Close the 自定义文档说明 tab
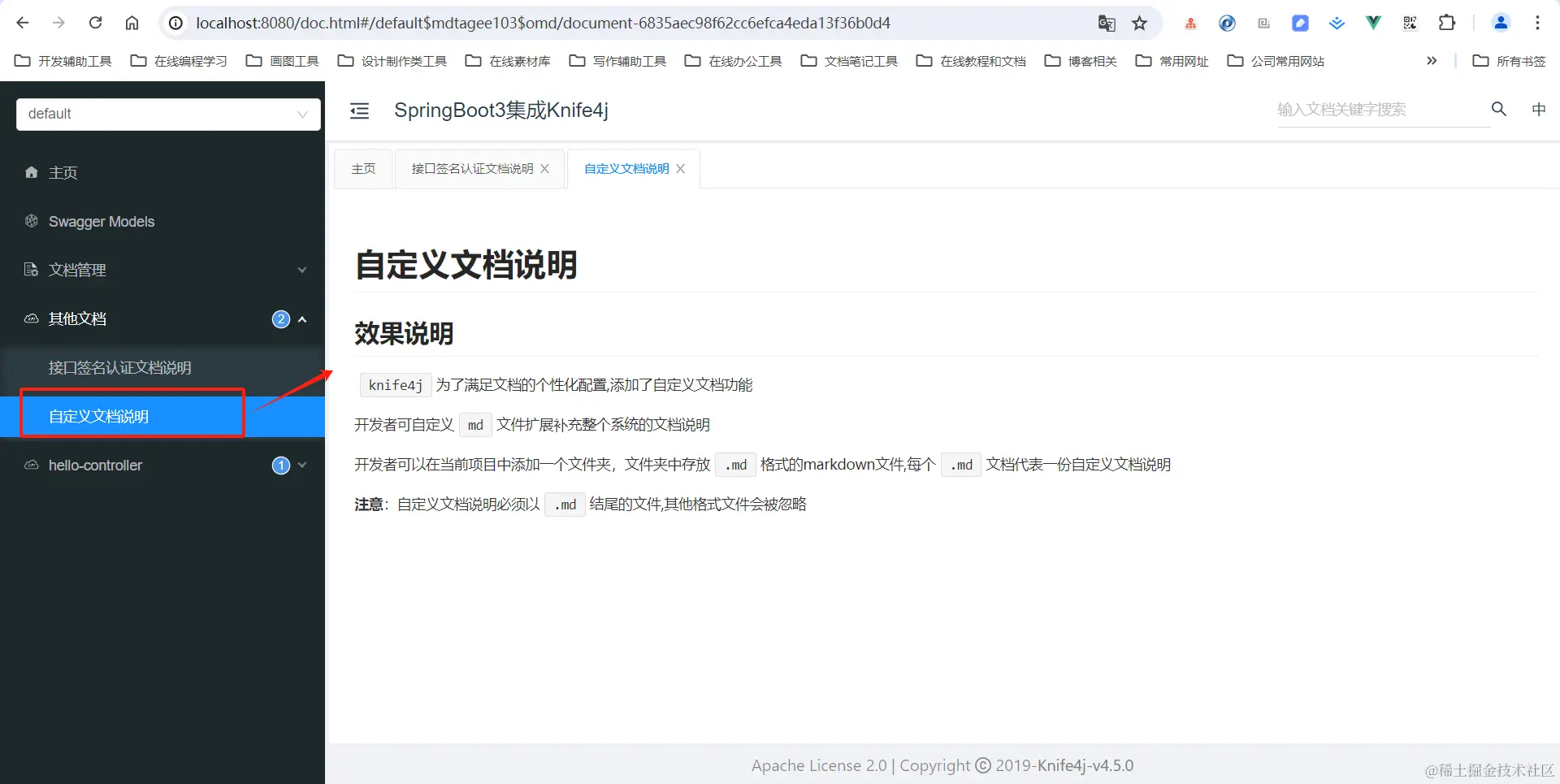1560x784 pixels. 680,168
